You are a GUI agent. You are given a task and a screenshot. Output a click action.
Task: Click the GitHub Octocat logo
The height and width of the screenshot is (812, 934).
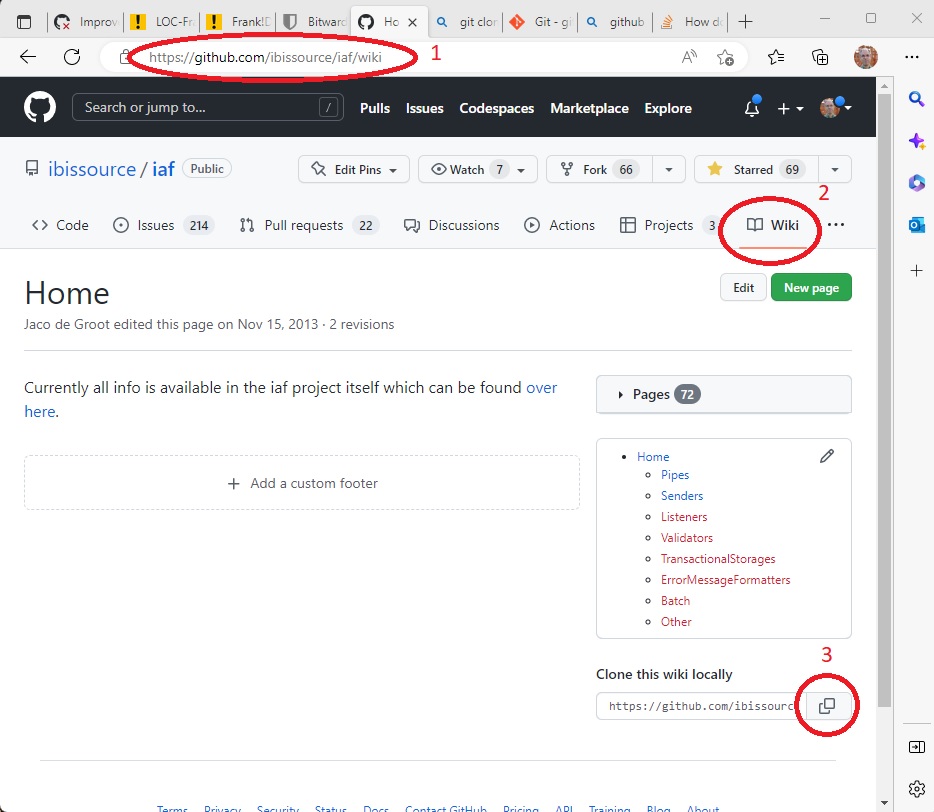[x=40, y=107]
